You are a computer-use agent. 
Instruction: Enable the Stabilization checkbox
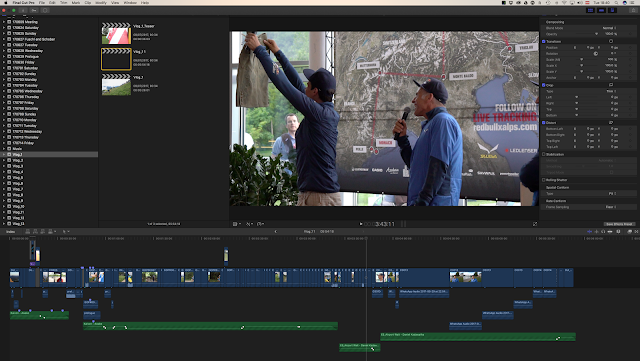544,154
